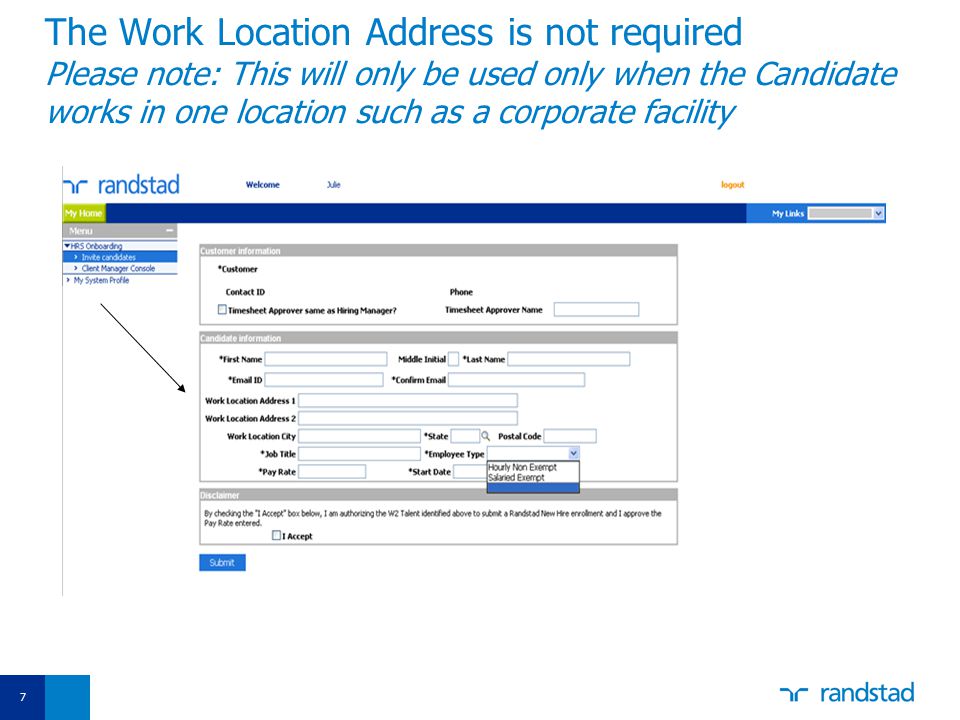Tick the I Accept checkbox
The width and height of the screenshot is (960, 720).
click(276, 535)
